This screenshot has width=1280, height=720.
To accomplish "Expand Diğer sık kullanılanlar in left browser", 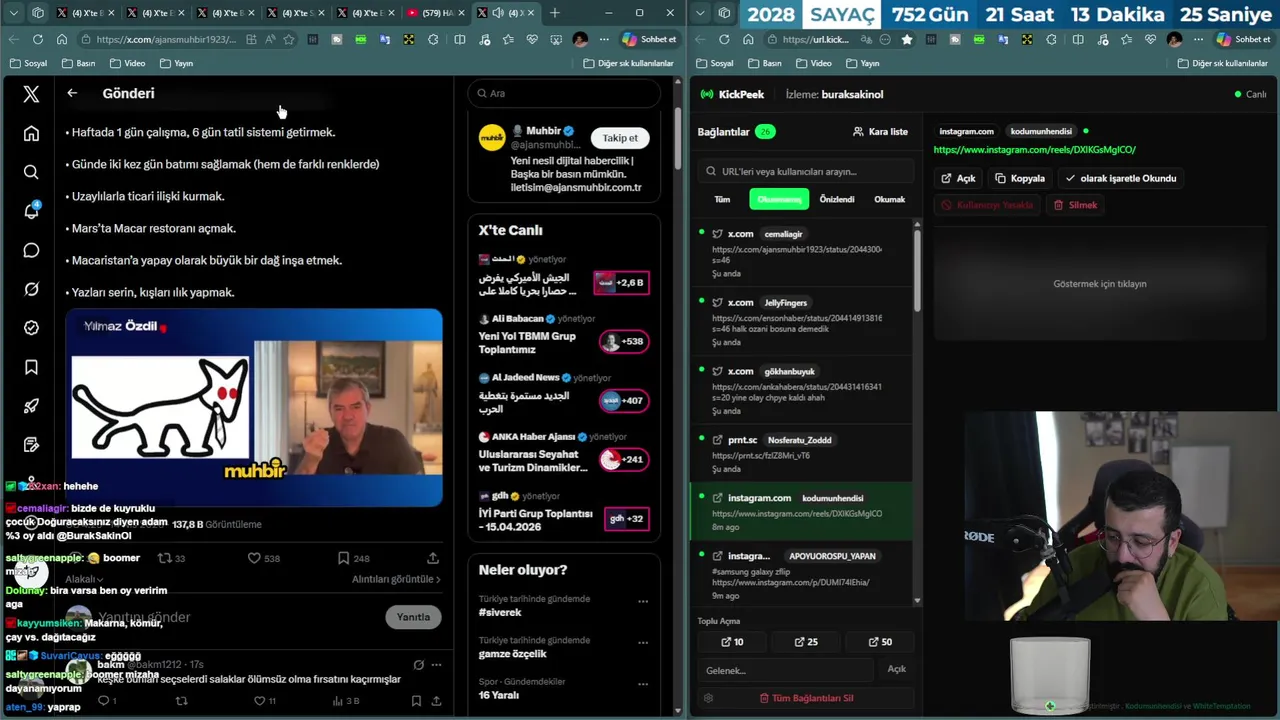I will pos(628,63).
